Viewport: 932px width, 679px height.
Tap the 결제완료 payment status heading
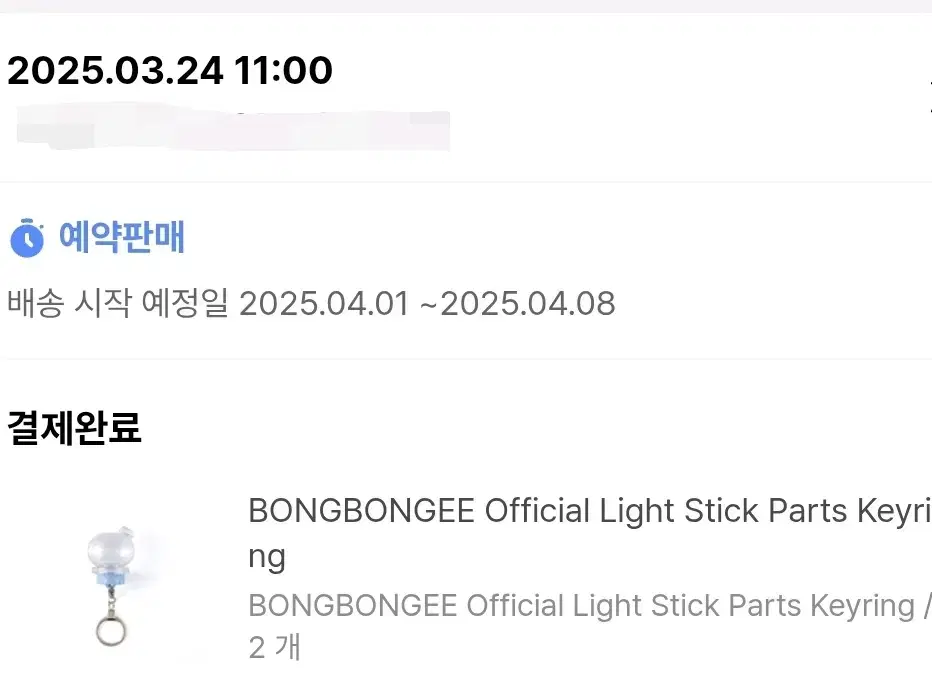coord(74,427)
